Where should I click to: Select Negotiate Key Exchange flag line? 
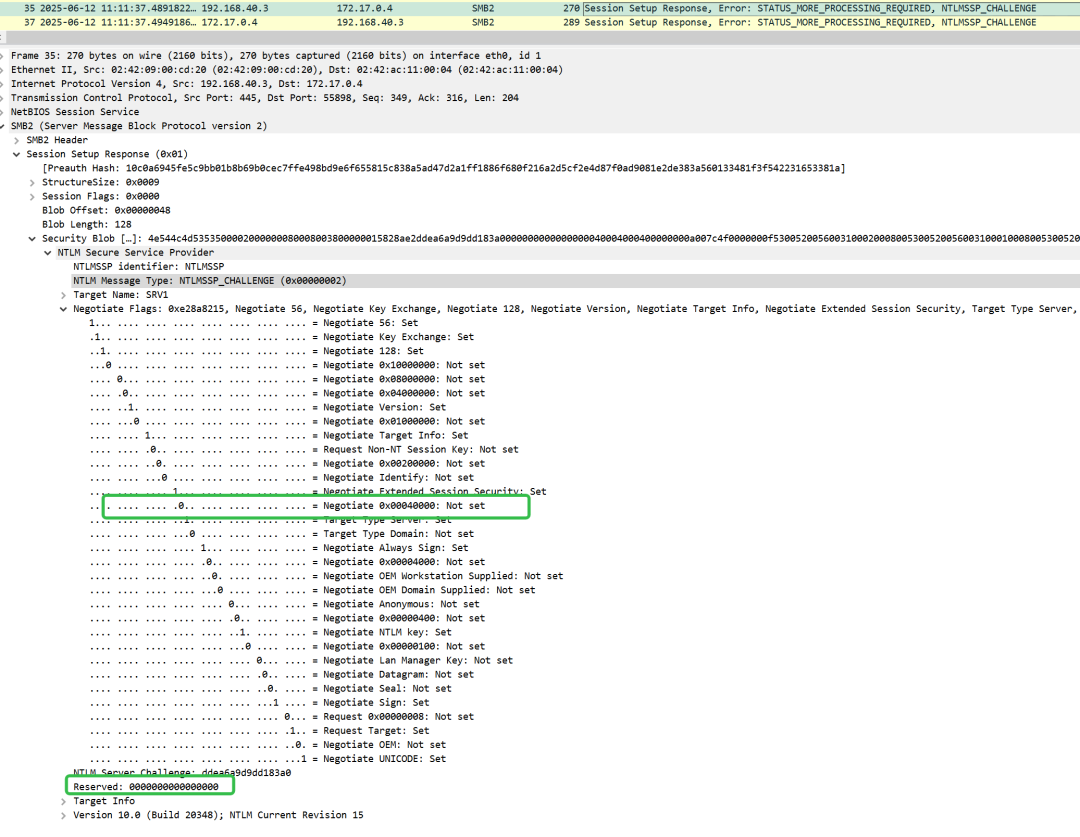point(282,337)
